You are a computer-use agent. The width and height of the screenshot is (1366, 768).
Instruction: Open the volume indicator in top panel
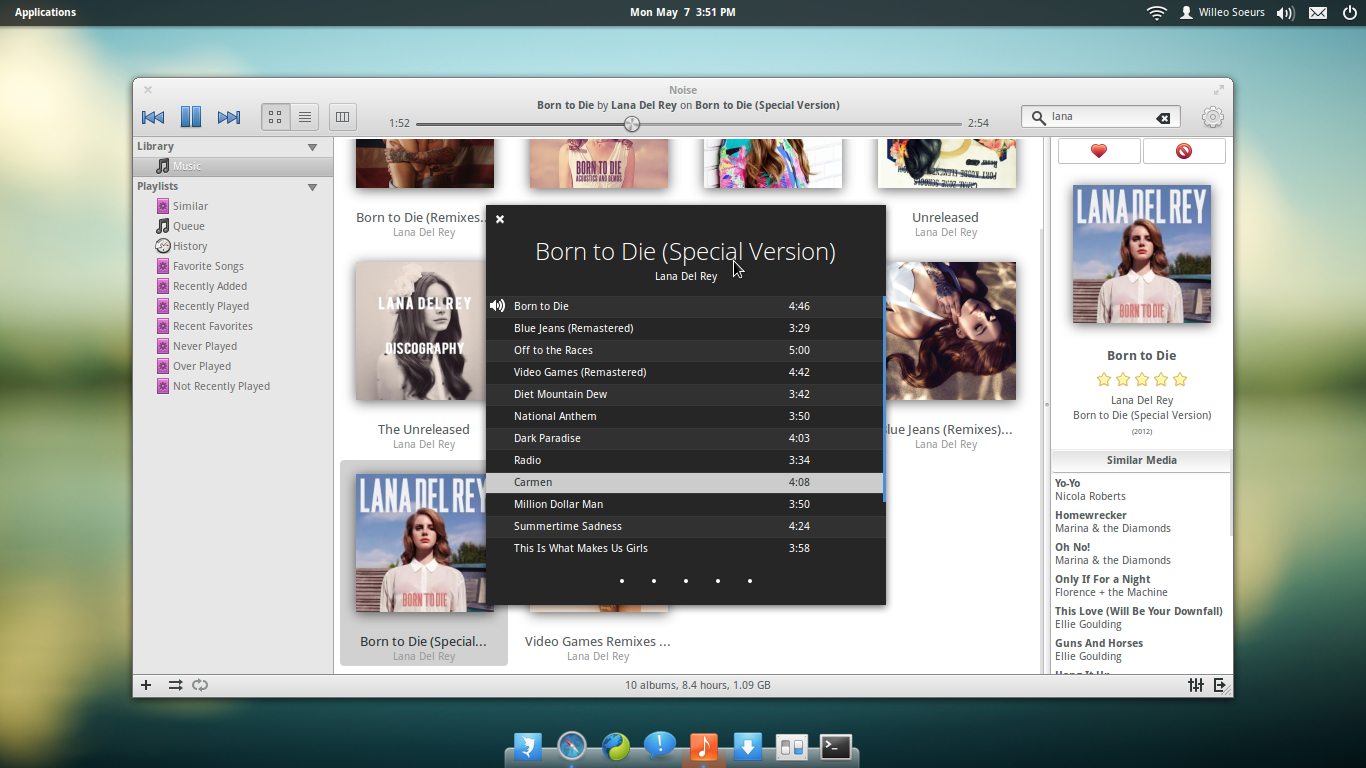tap(1286, 13)
